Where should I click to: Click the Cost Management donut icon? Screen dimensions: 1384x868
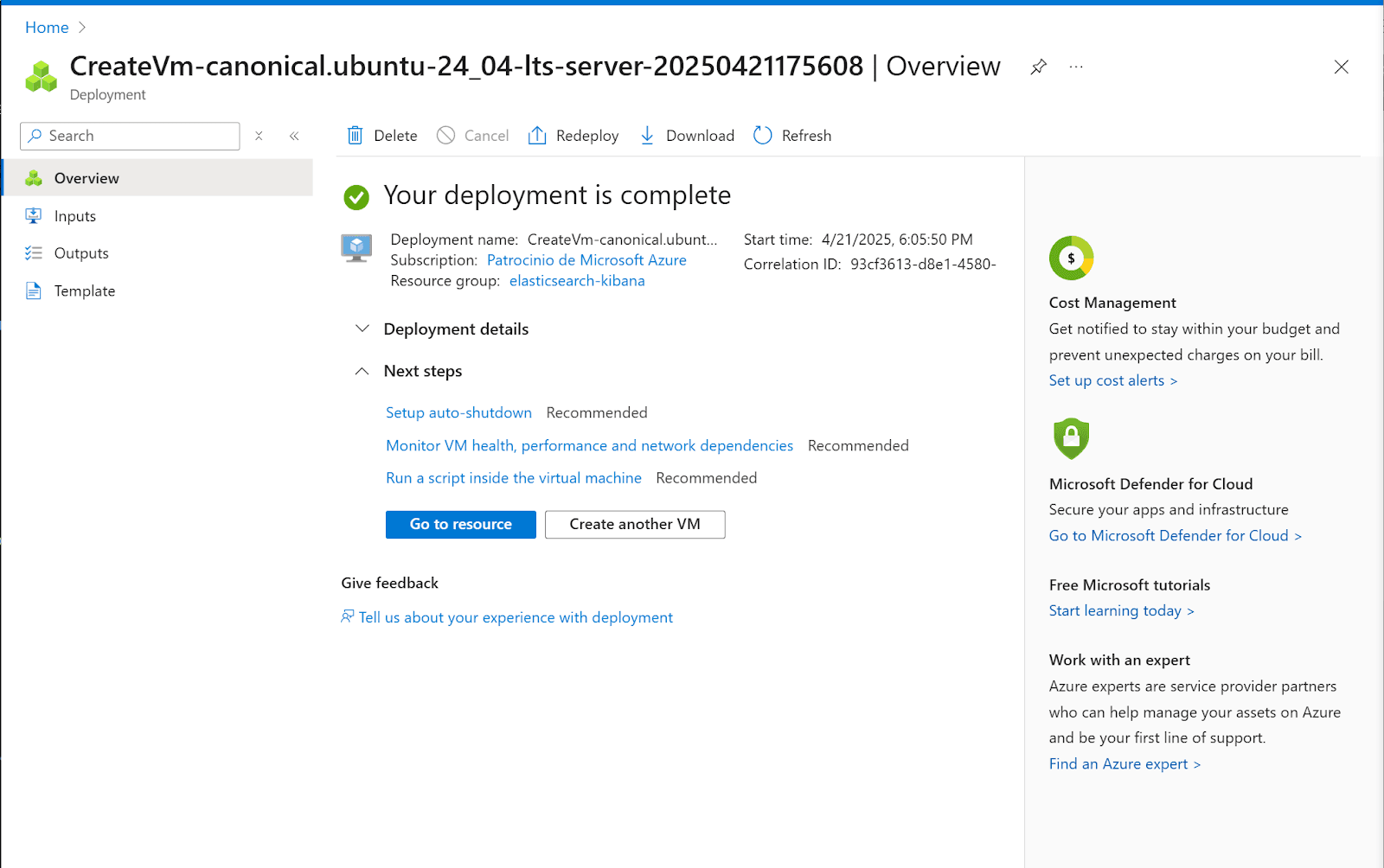pyautogui.click(x=1071, y=258)
